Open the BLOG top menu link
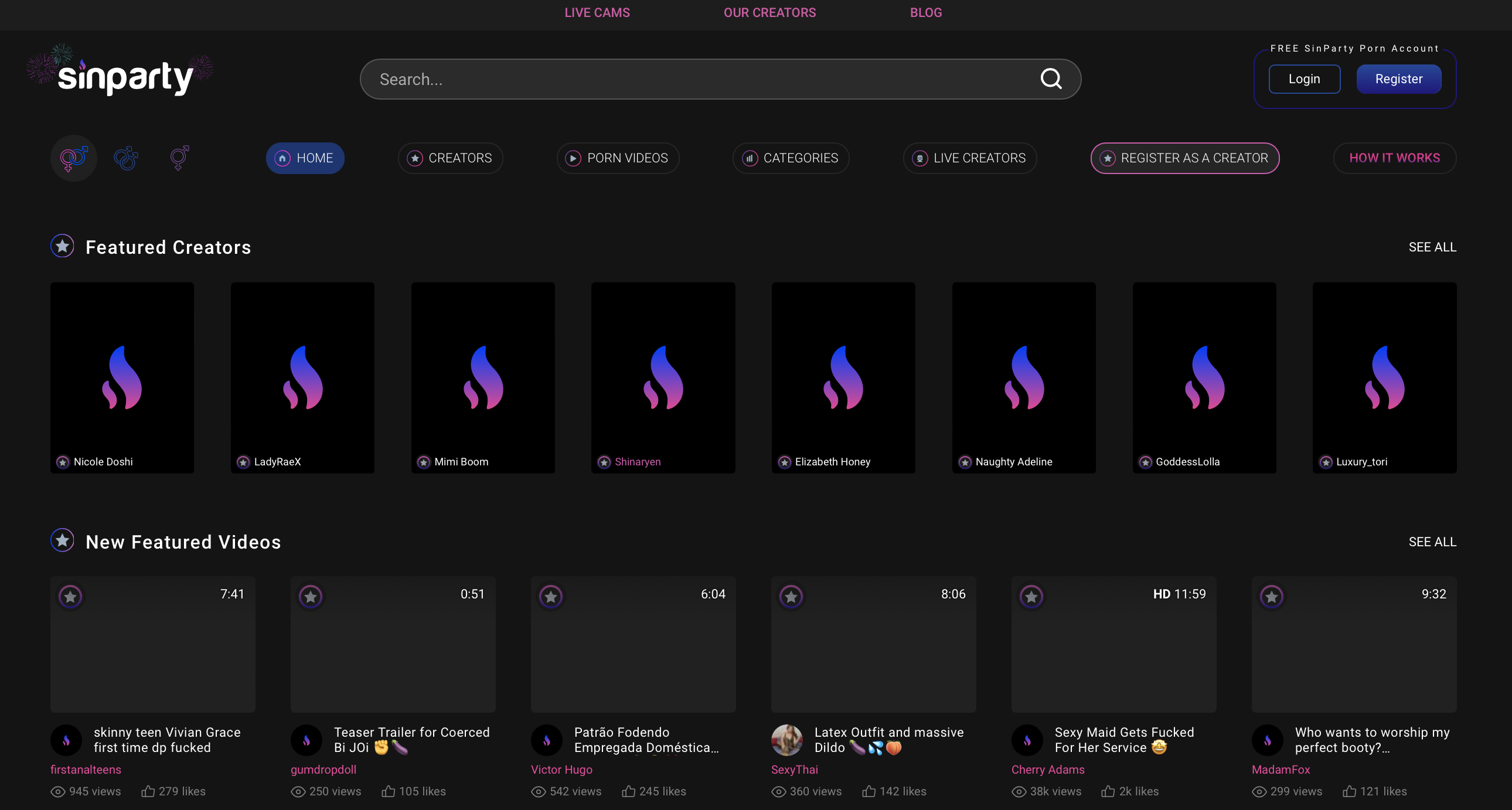This screenshot has width=1512, height=810. click(x=925, y=13)
